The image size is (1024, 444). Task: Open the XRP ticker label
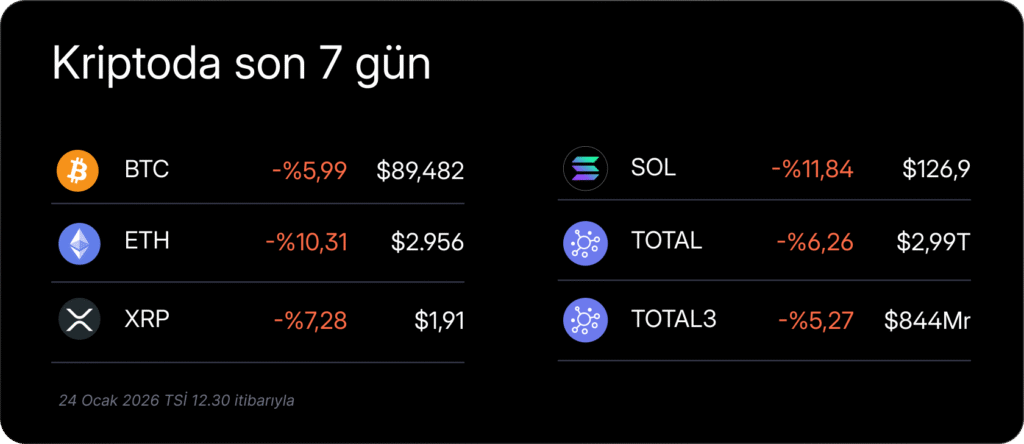tap(147, 320)
